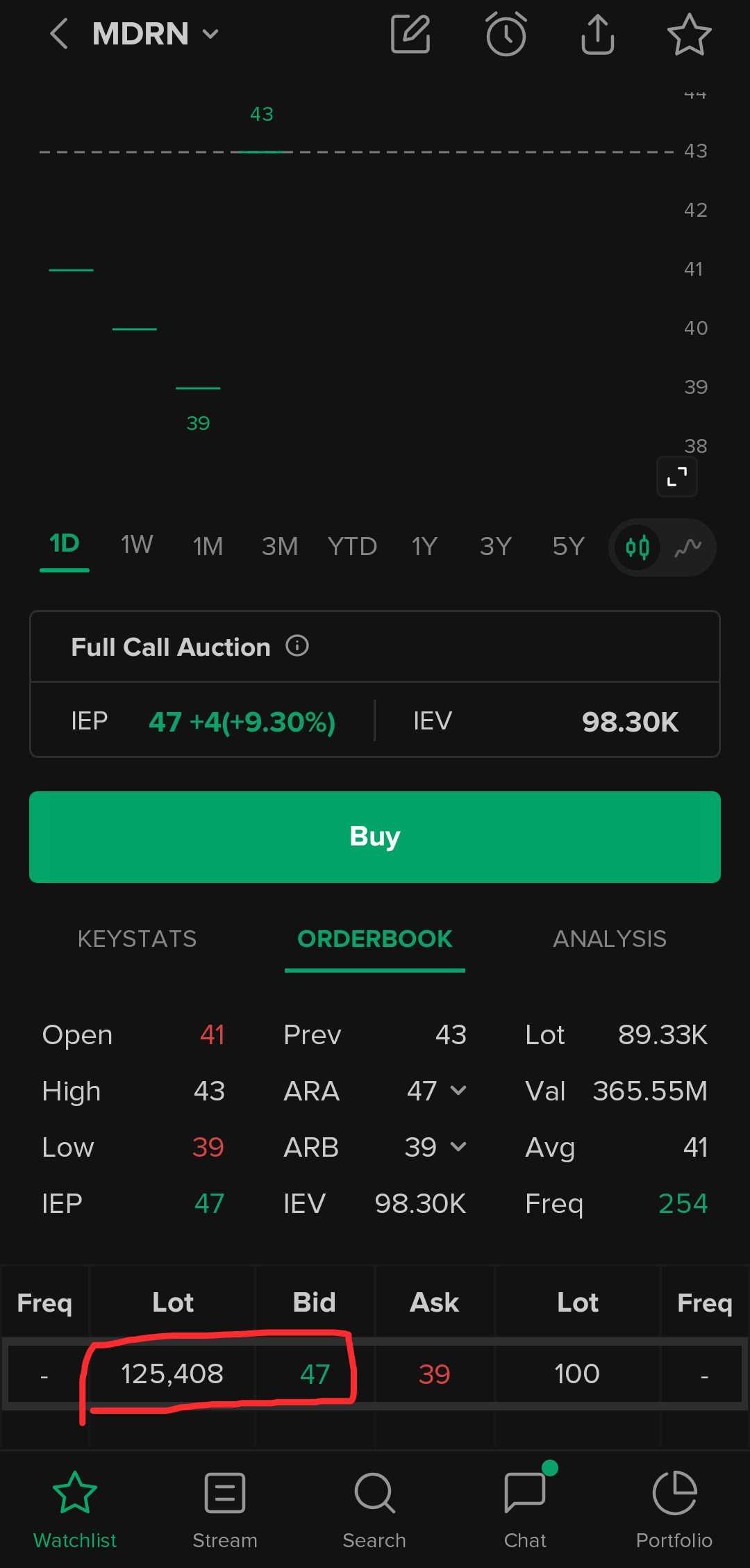Open the note edit icon

410,33
